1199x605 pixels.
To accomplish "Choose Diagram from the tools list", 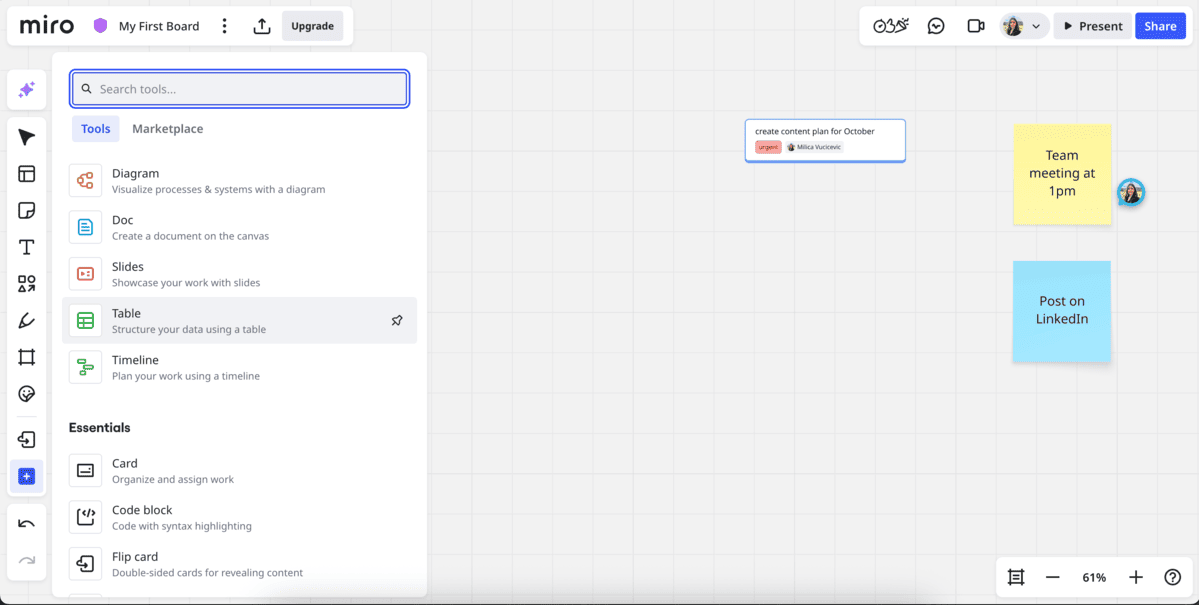I will click(135, 174).
